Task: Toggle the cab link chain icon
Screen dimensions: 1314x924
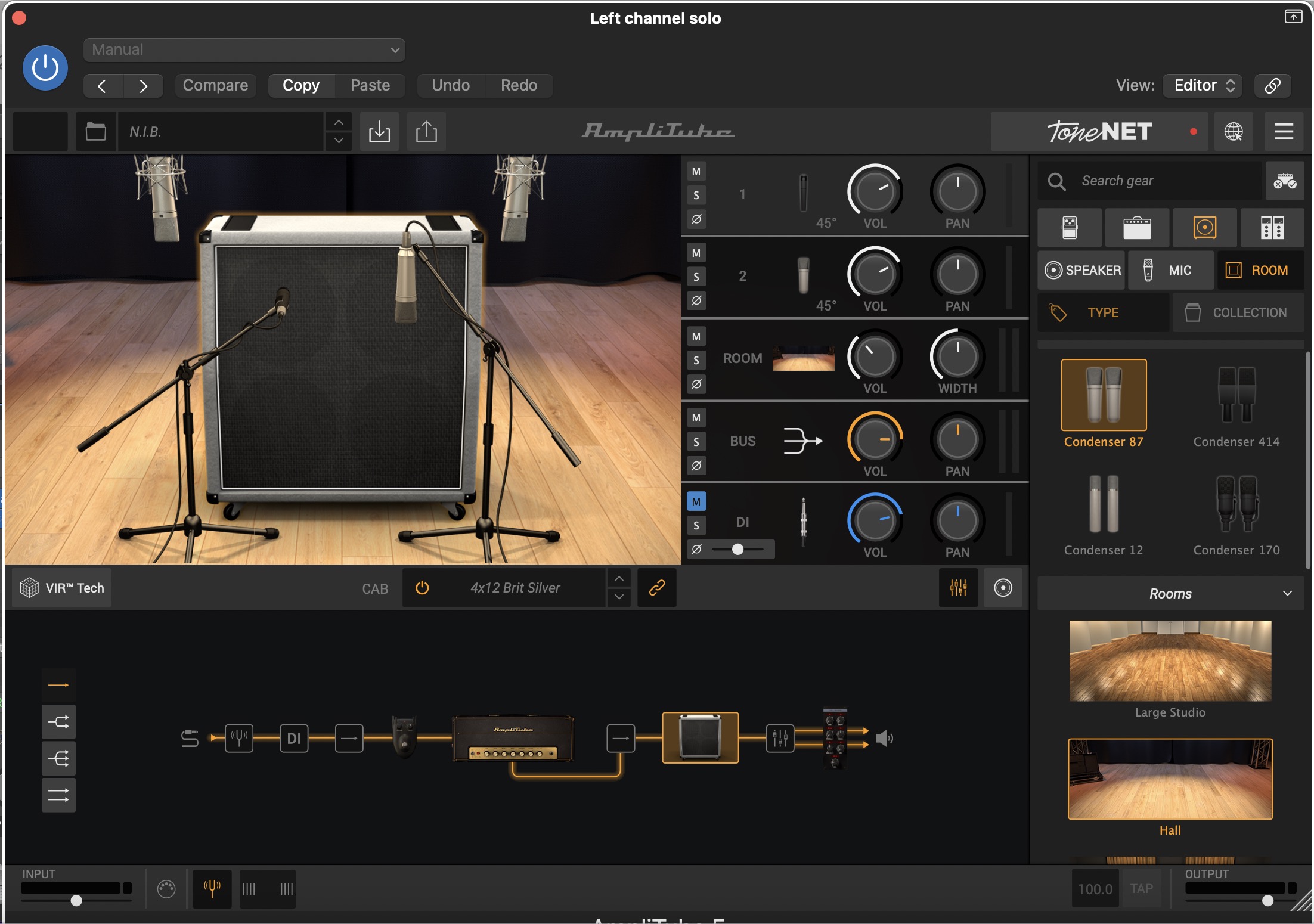Action: click(657, 588)
